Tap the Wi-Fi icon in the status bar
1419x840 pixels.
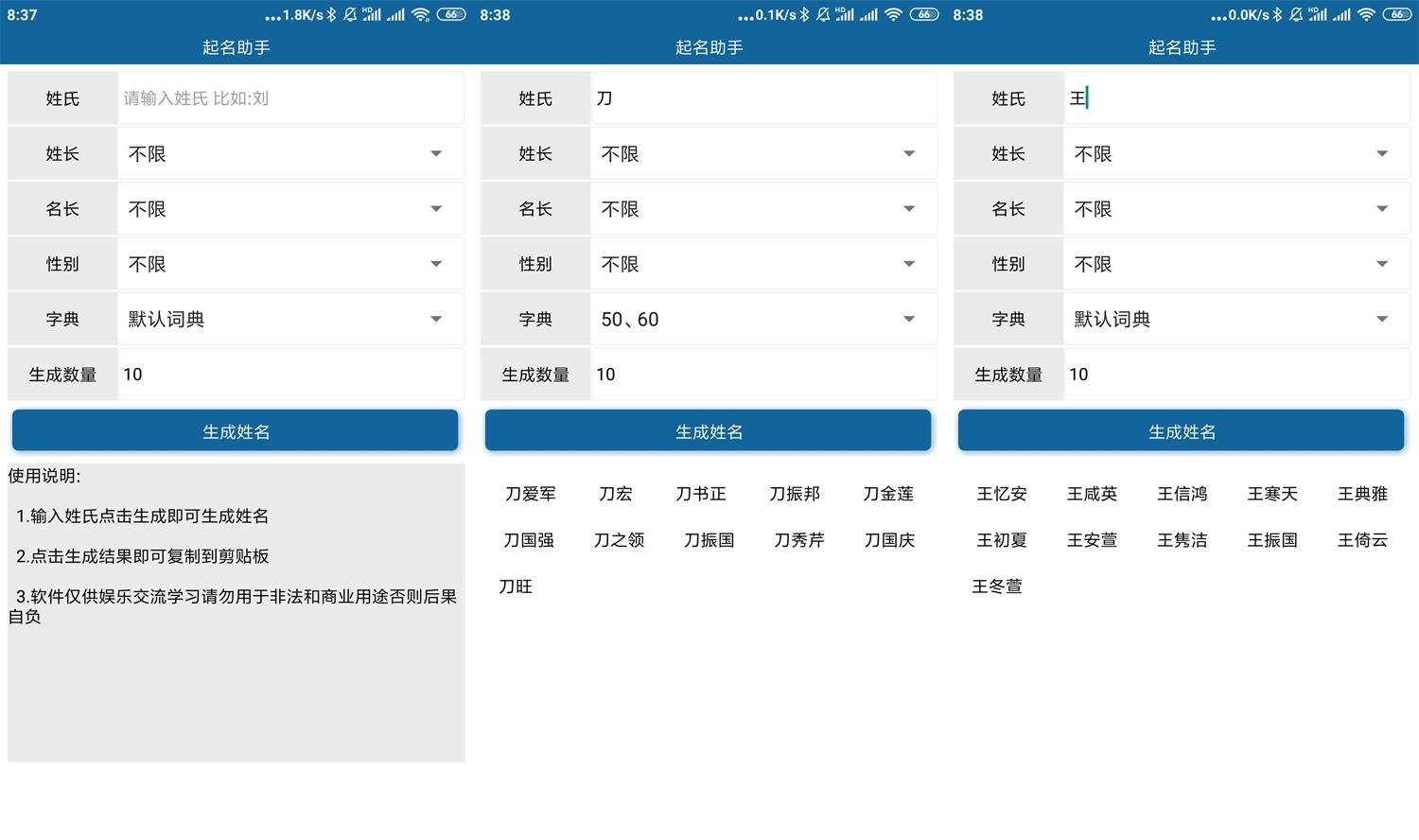click(x=421, y=14)
